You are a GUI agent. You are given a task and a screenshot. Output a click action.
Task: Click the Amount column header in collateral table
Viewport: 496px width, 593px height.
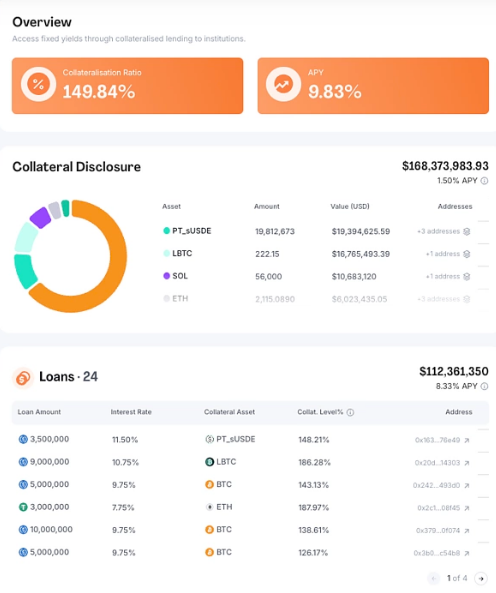pyautogui.click(x=267, y=206)
